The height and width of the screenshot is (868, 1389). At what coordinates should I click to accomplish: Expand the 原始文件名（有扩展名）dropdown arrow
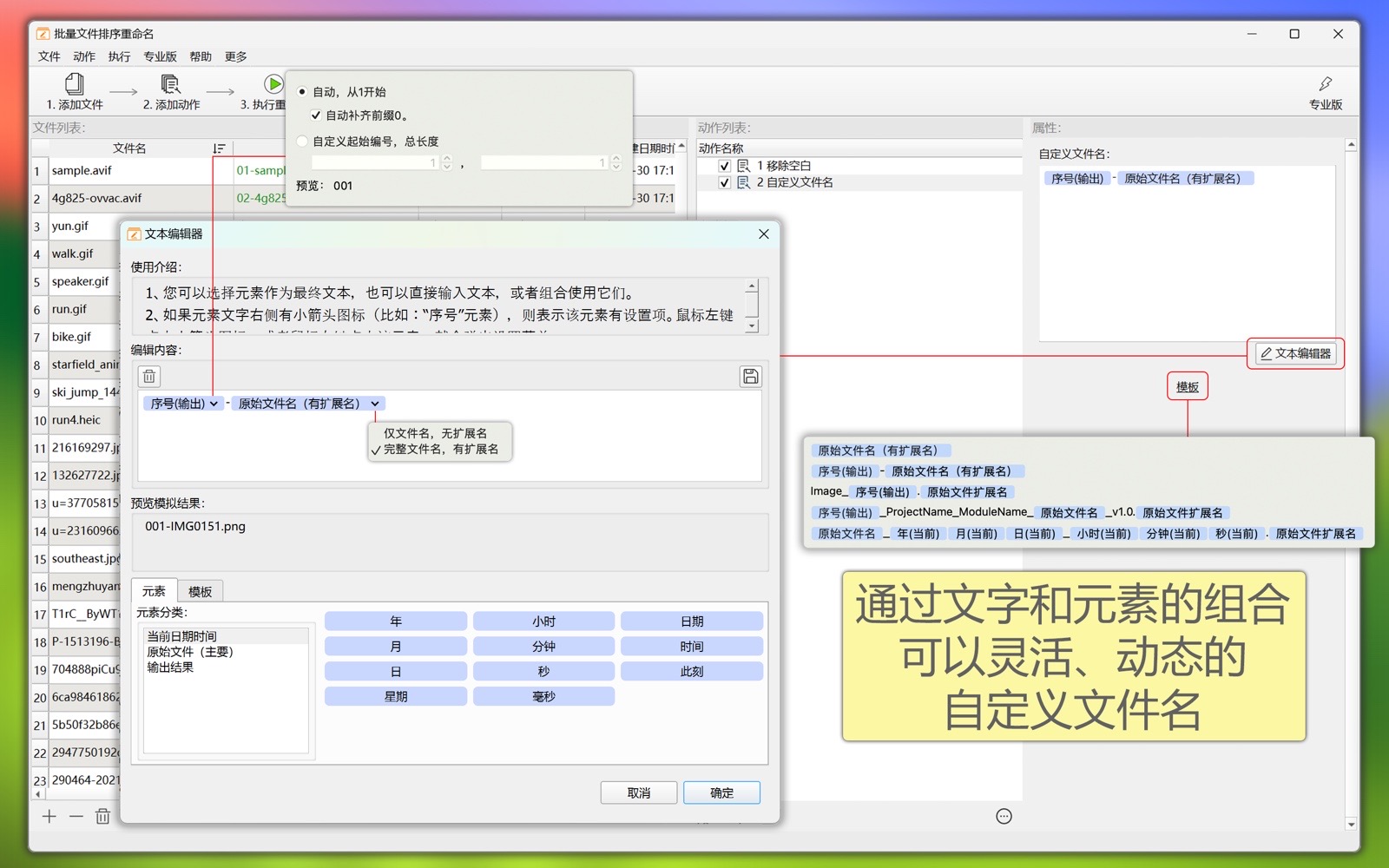tap(375, 404)
